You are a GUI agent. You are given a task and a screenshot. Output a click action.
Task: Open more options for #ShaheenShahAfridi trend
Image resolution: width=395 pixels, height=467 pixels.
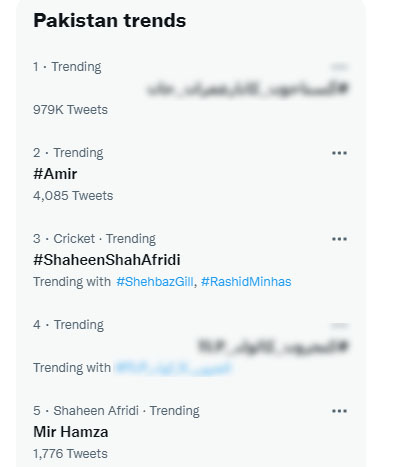[x=339, y=239]
